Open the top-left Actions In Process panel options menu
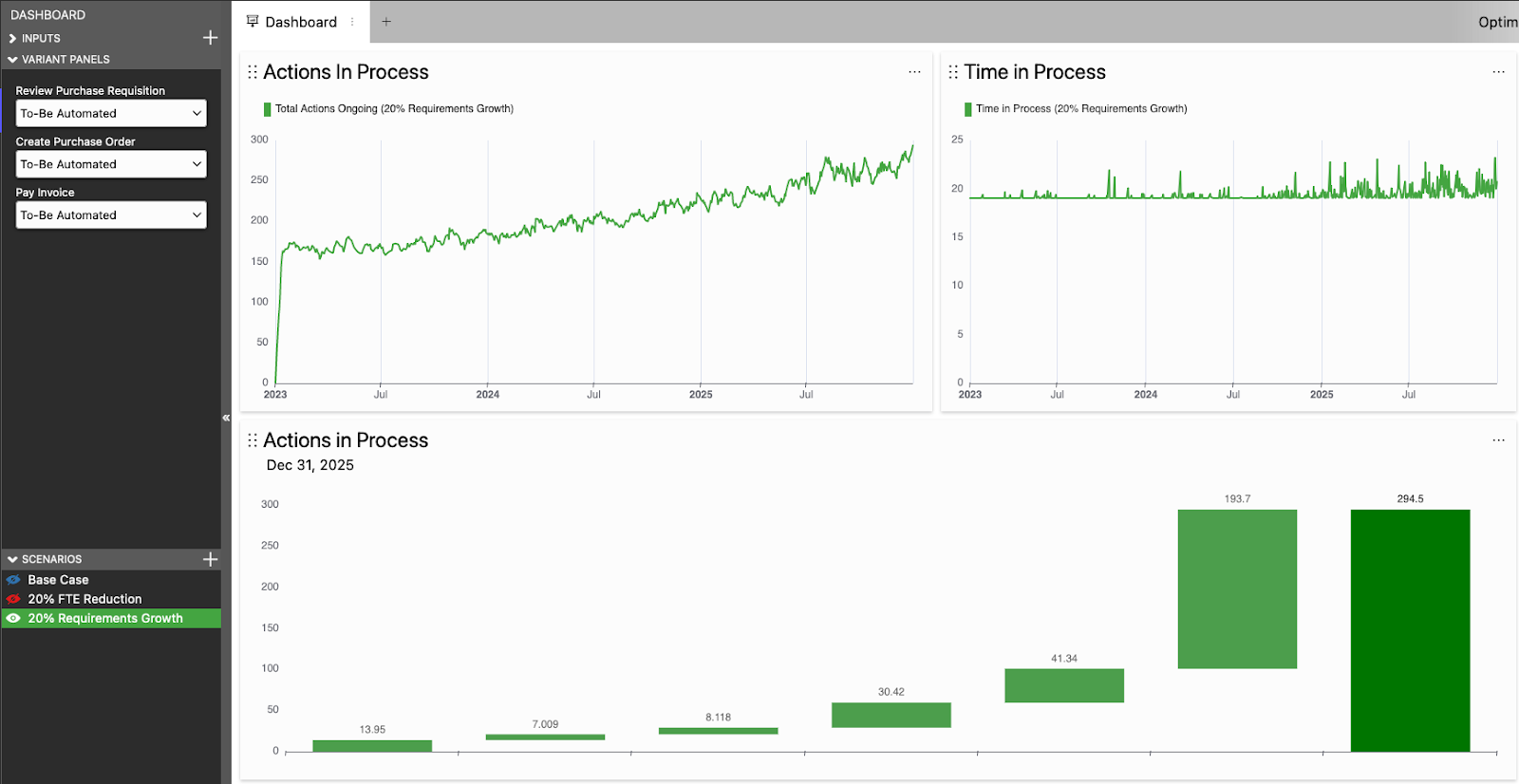The width and height of the screenshot is (1519, 784). tap(914, 72)
